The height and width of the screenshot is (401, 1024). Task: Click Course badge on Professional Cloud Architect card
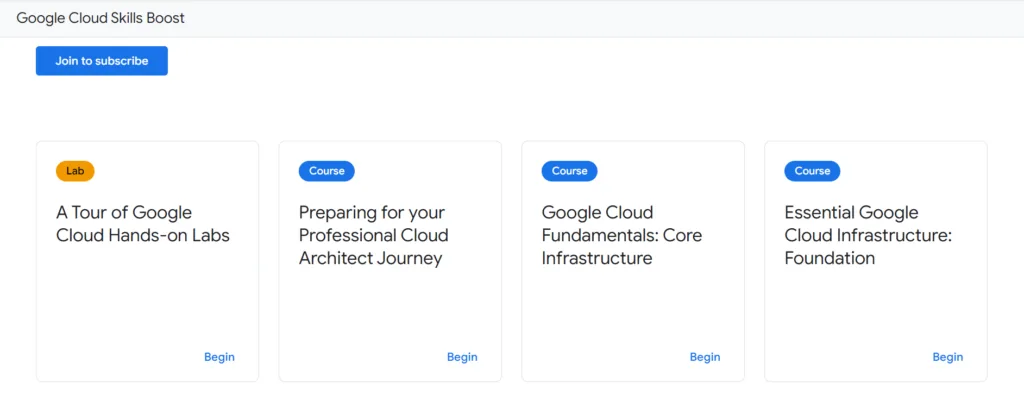(327, 171)
